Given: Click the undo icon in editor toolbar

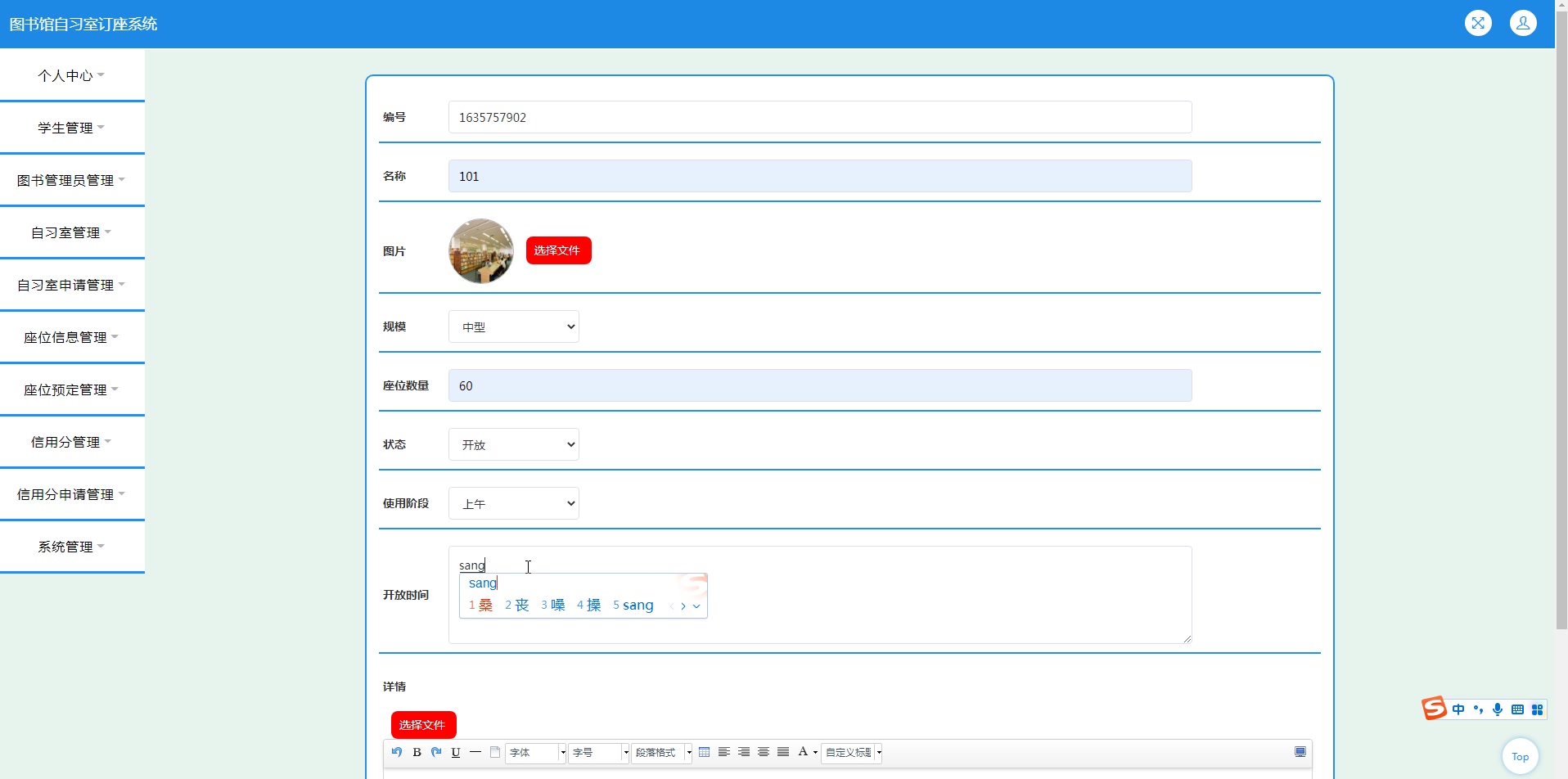Looking at the screenshot, I should coord(397,752).
